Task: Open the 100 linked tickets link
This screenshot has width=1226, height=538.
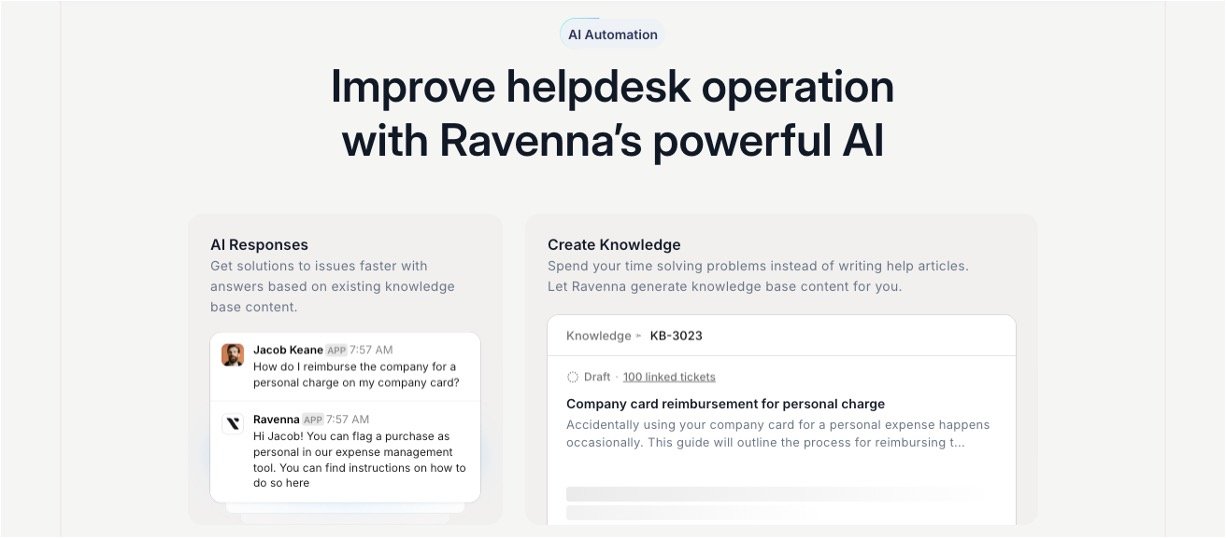Action: point(669,377)
